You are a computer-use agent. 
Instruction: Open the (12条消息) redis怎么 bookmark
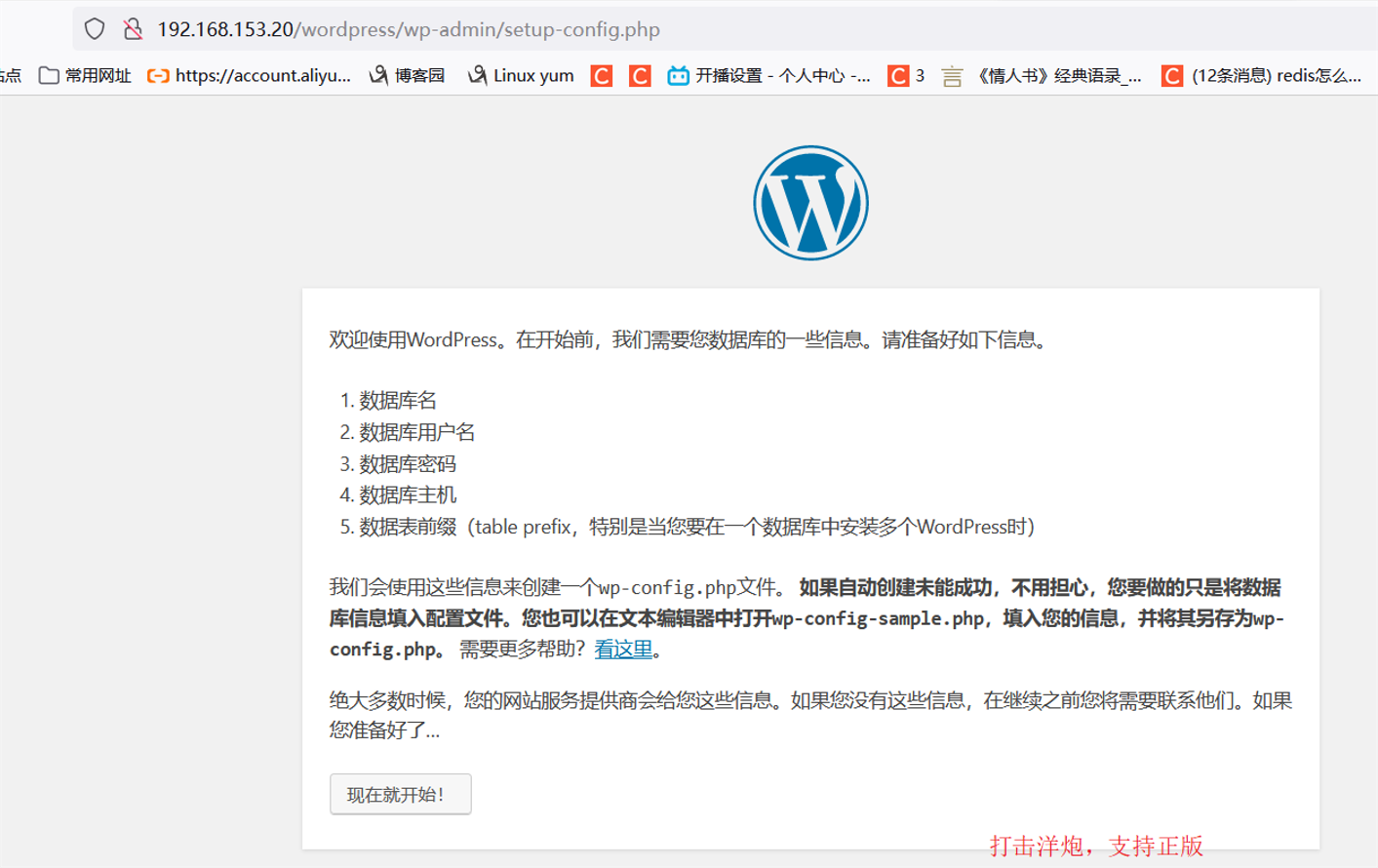(1262, 75)
